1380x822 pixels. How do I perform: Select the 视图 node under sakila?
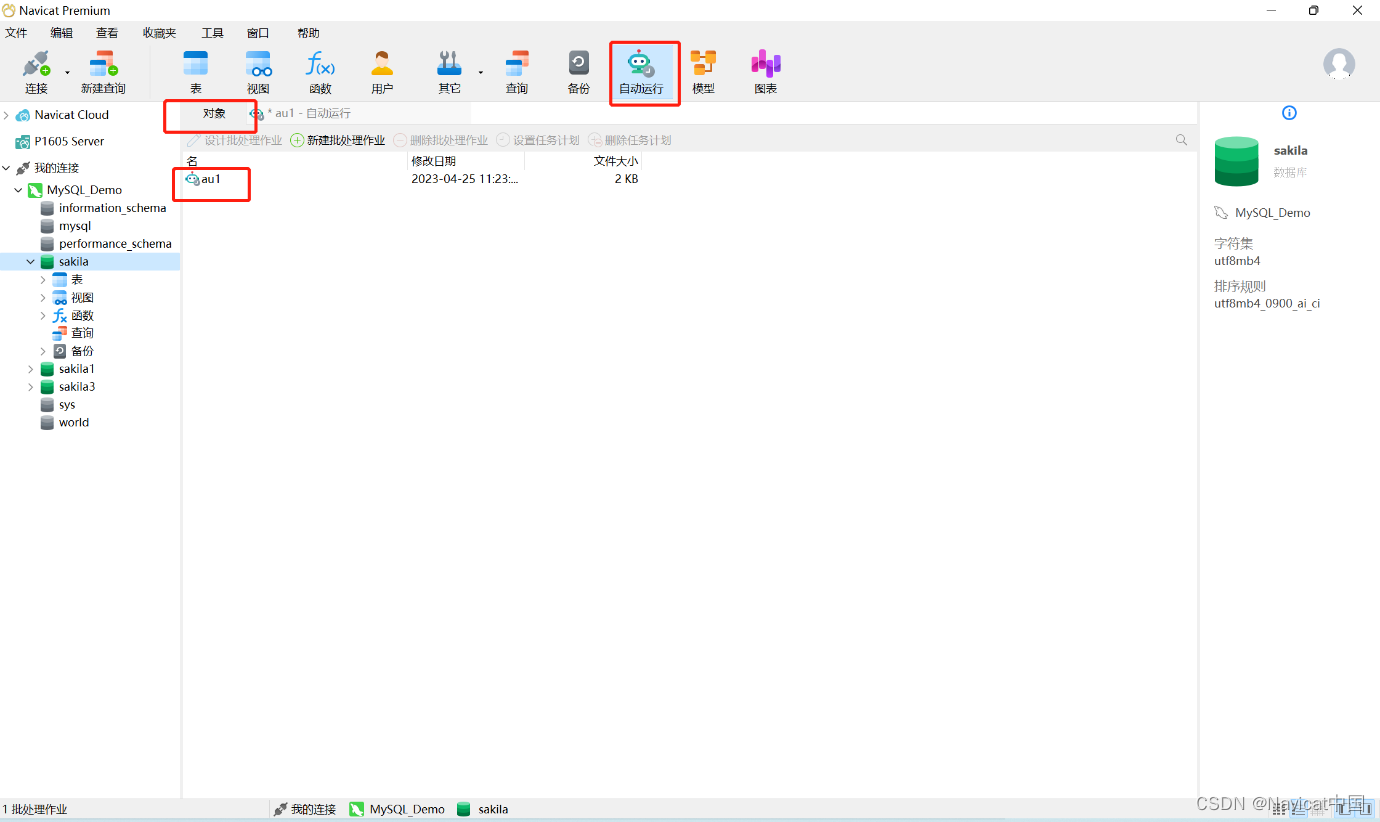pyautogui.click(x=82, y=298)
